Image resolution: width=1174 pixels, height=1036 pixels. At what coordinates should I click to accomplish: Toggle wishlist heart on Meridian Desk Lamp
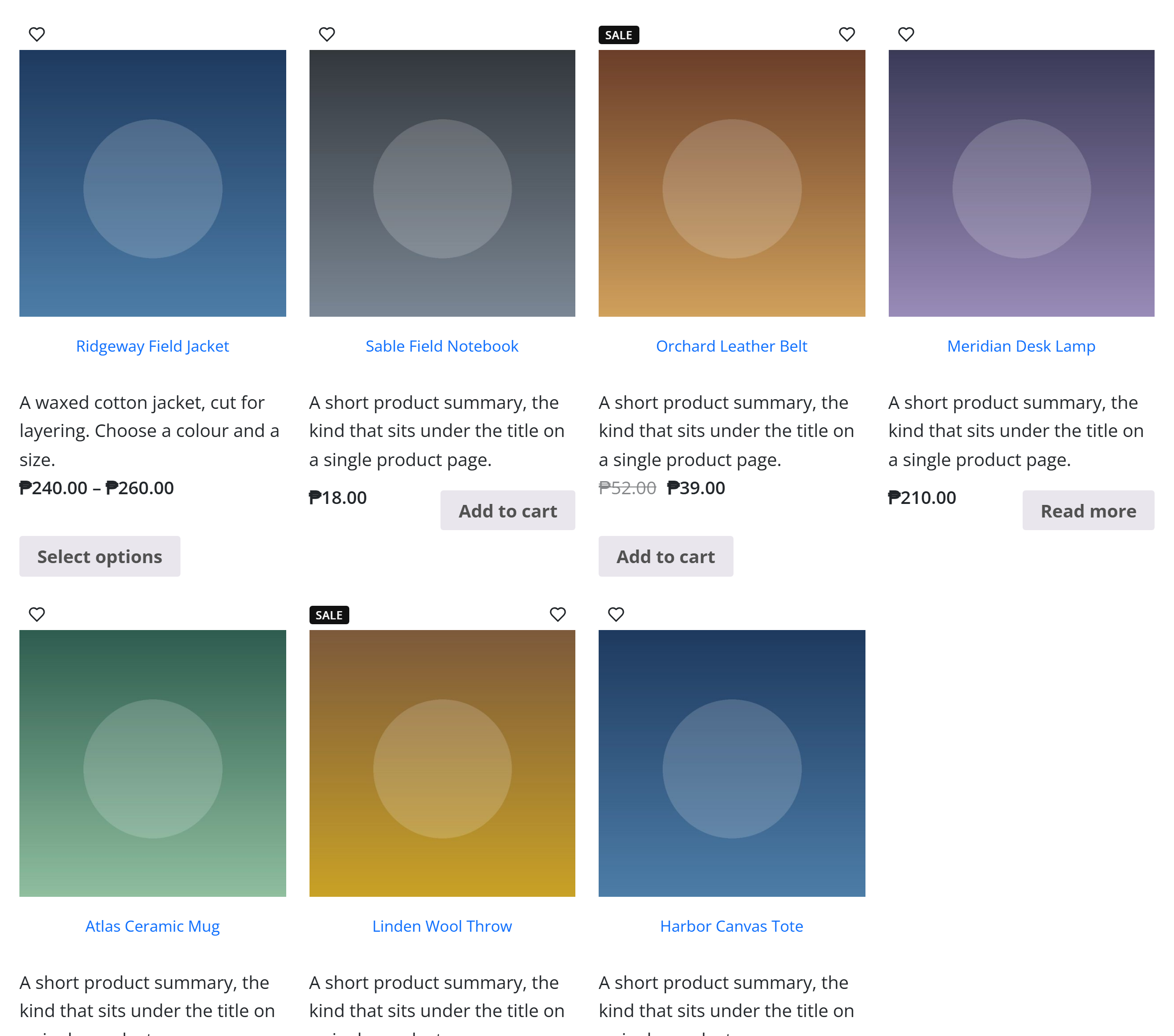click(906, 34)
